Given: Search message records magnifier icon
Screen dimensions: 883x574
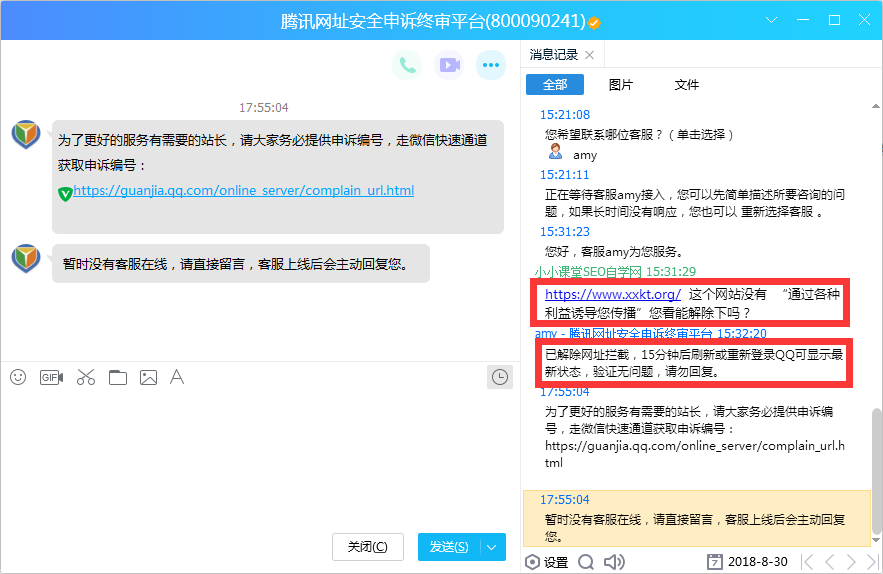Looking at the screenshot, I should coord(586,562).
